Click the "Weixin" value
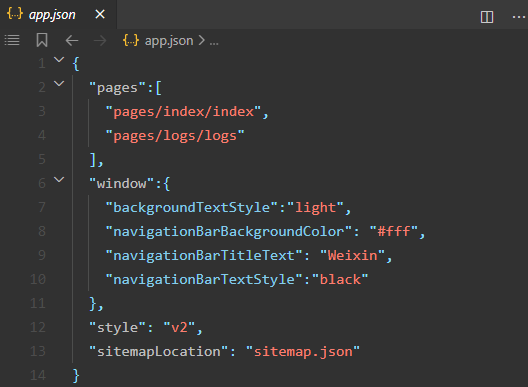528x387 pixels. [352, 255]
